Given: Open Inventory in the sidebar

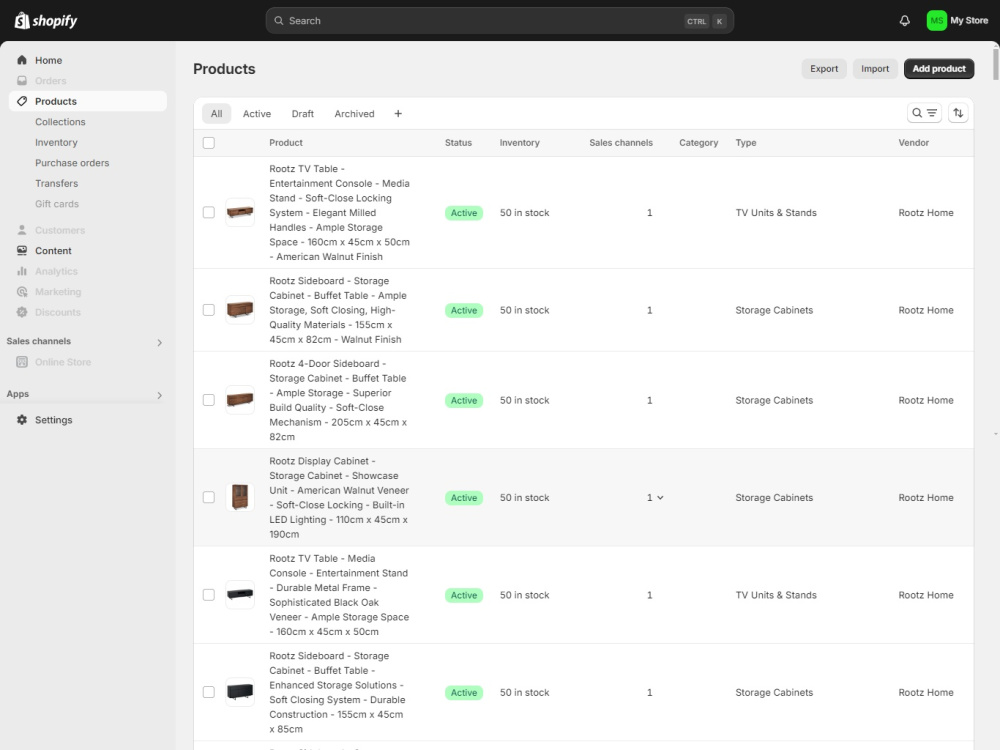Looking at the screenshot, I should 56,142.
